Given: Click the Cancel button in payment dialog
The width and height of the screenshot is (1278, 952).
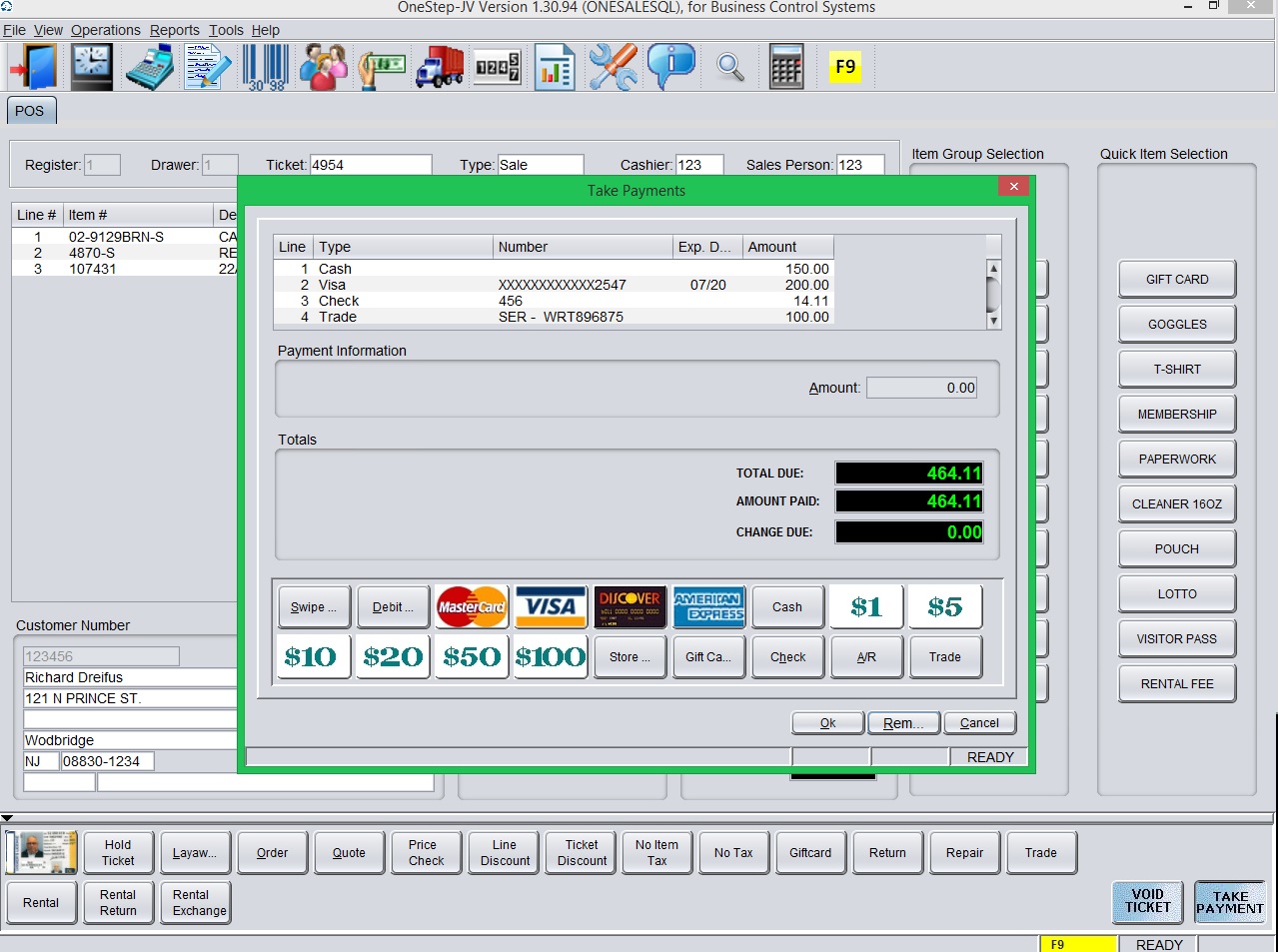Looking at the screenshot, I should point(979,723).
